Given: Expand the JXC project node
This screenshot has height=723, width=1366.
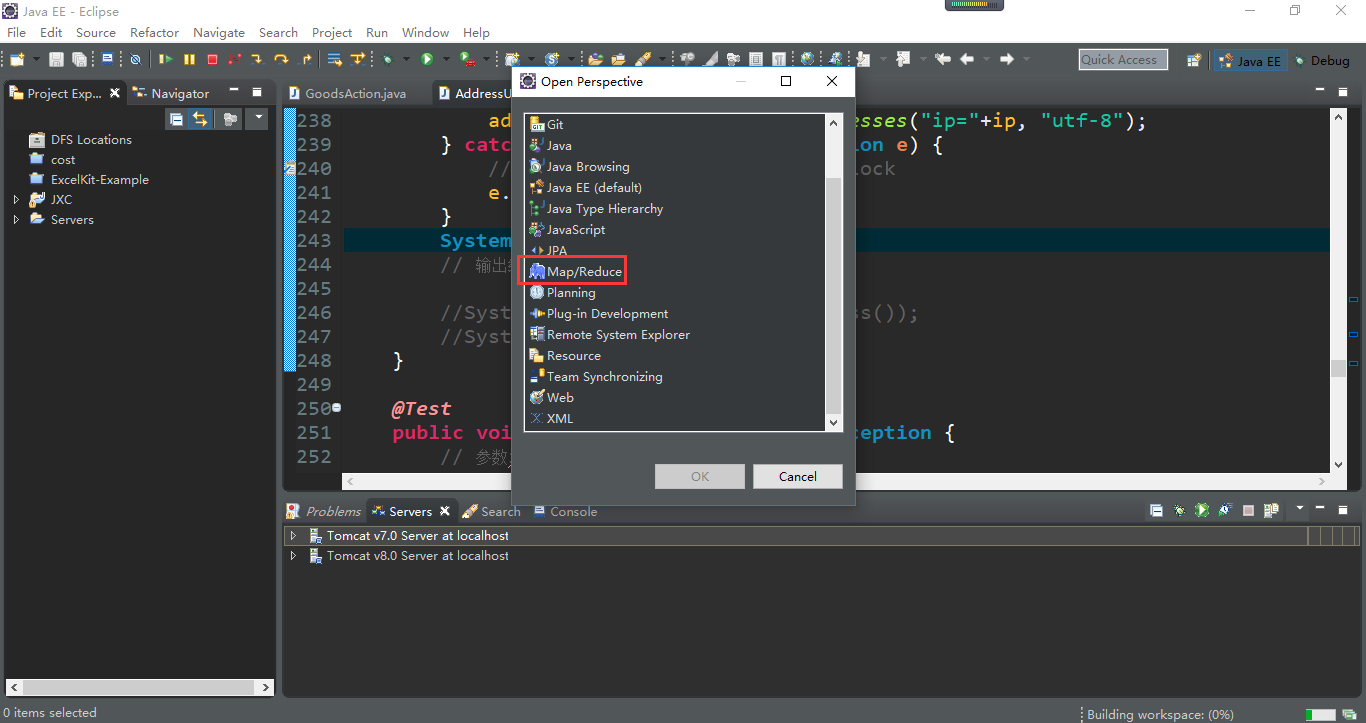Looking at the screenshot, I should tap(16, 200).
